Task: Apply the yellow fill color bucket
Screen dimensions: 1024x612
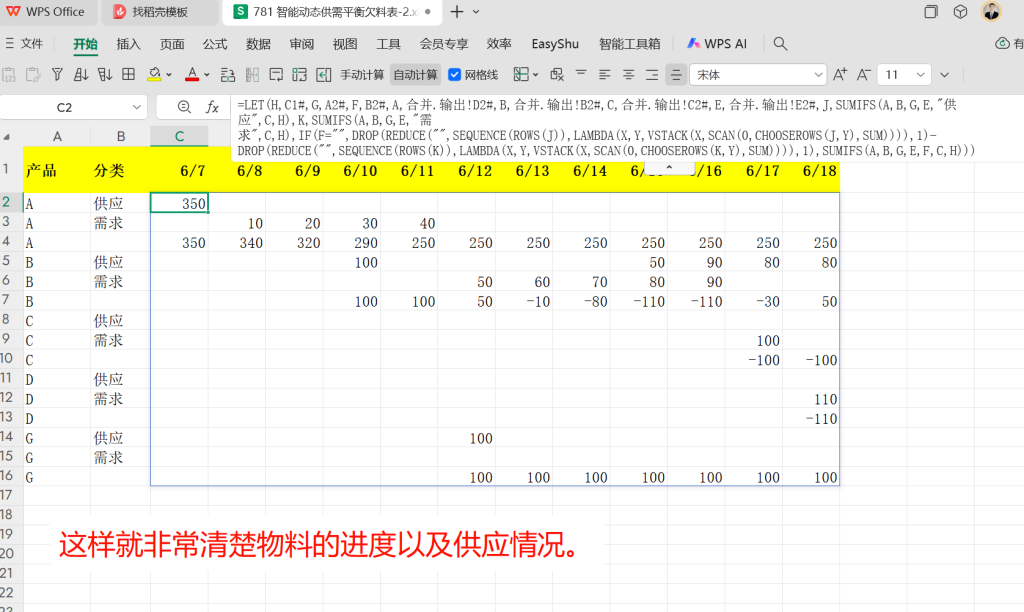Action: [154, 74]
